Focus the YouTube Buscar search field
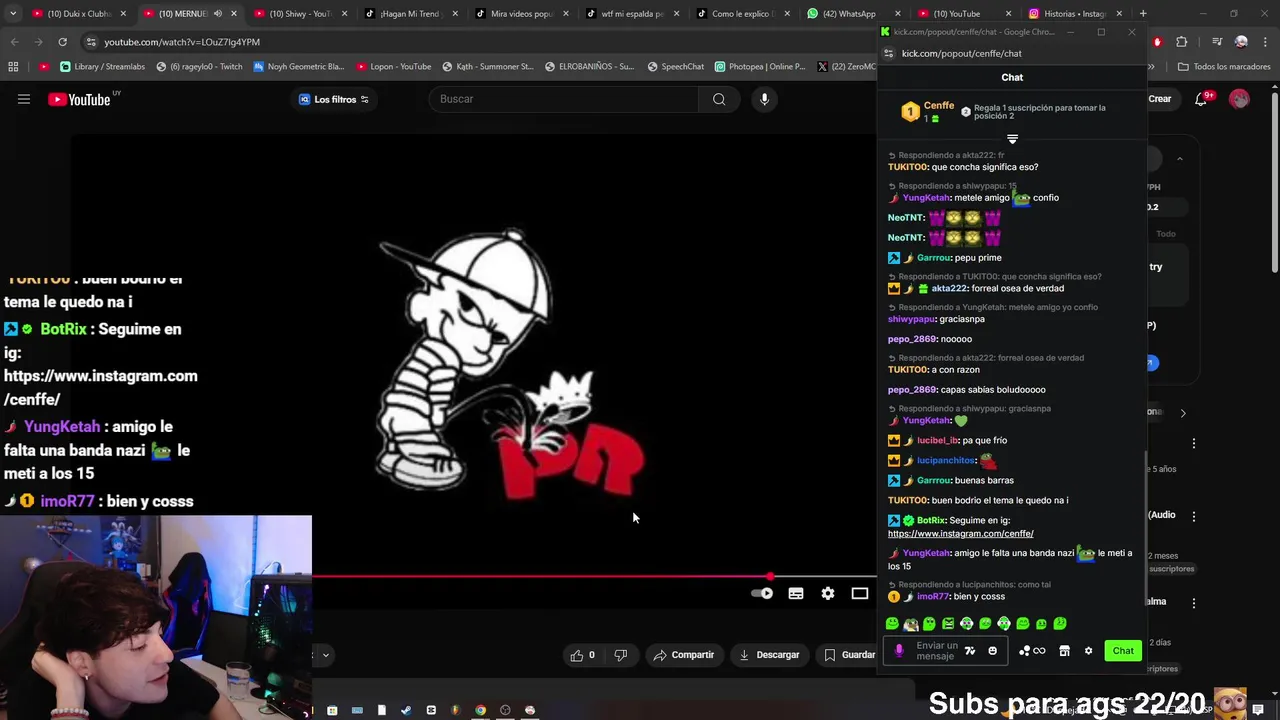Screen dimensions: 1280x720 click(x=564, y=99)
